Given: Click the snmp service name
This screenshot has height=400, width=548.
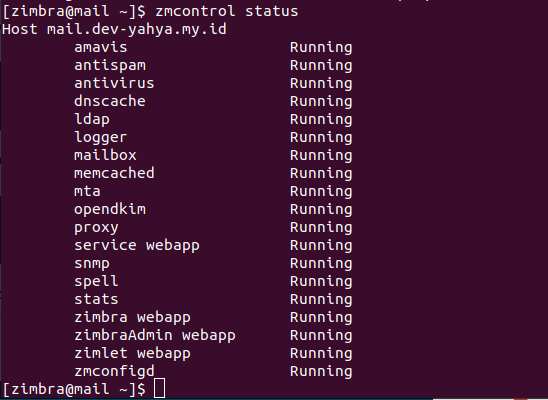Looking at the screenshot, I should pos(92,264).
